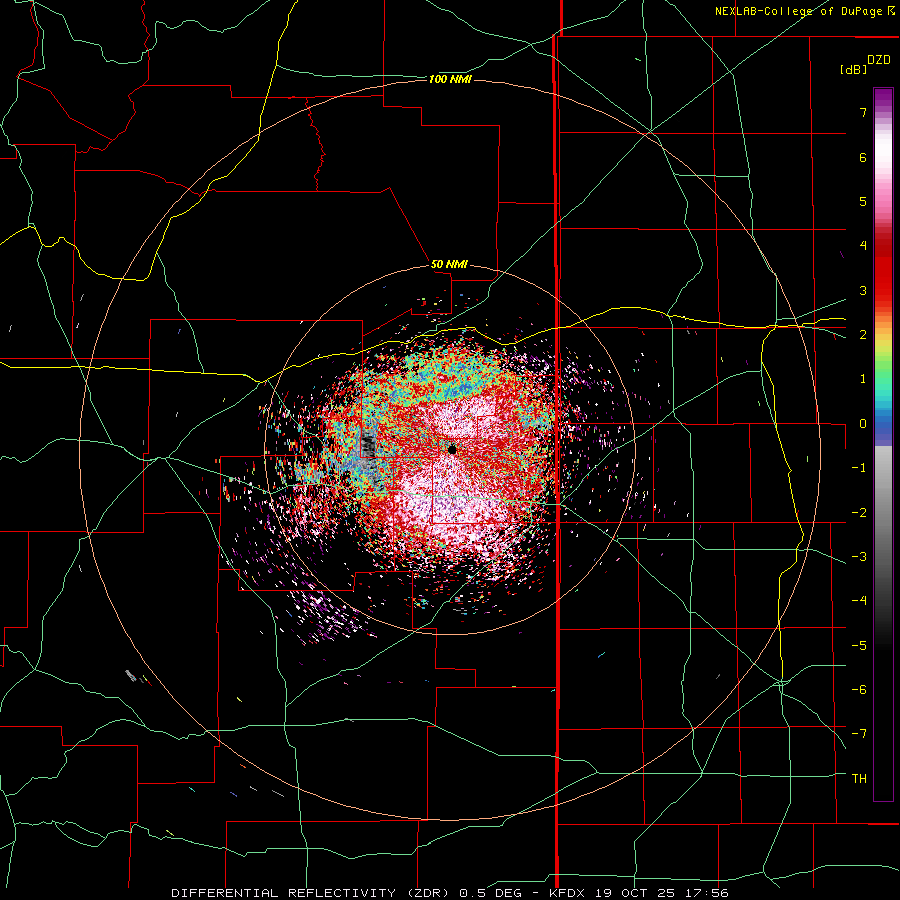Click the -1 value on the color scale
This screenshot has height=900, width=900.
tap(859, 468)
